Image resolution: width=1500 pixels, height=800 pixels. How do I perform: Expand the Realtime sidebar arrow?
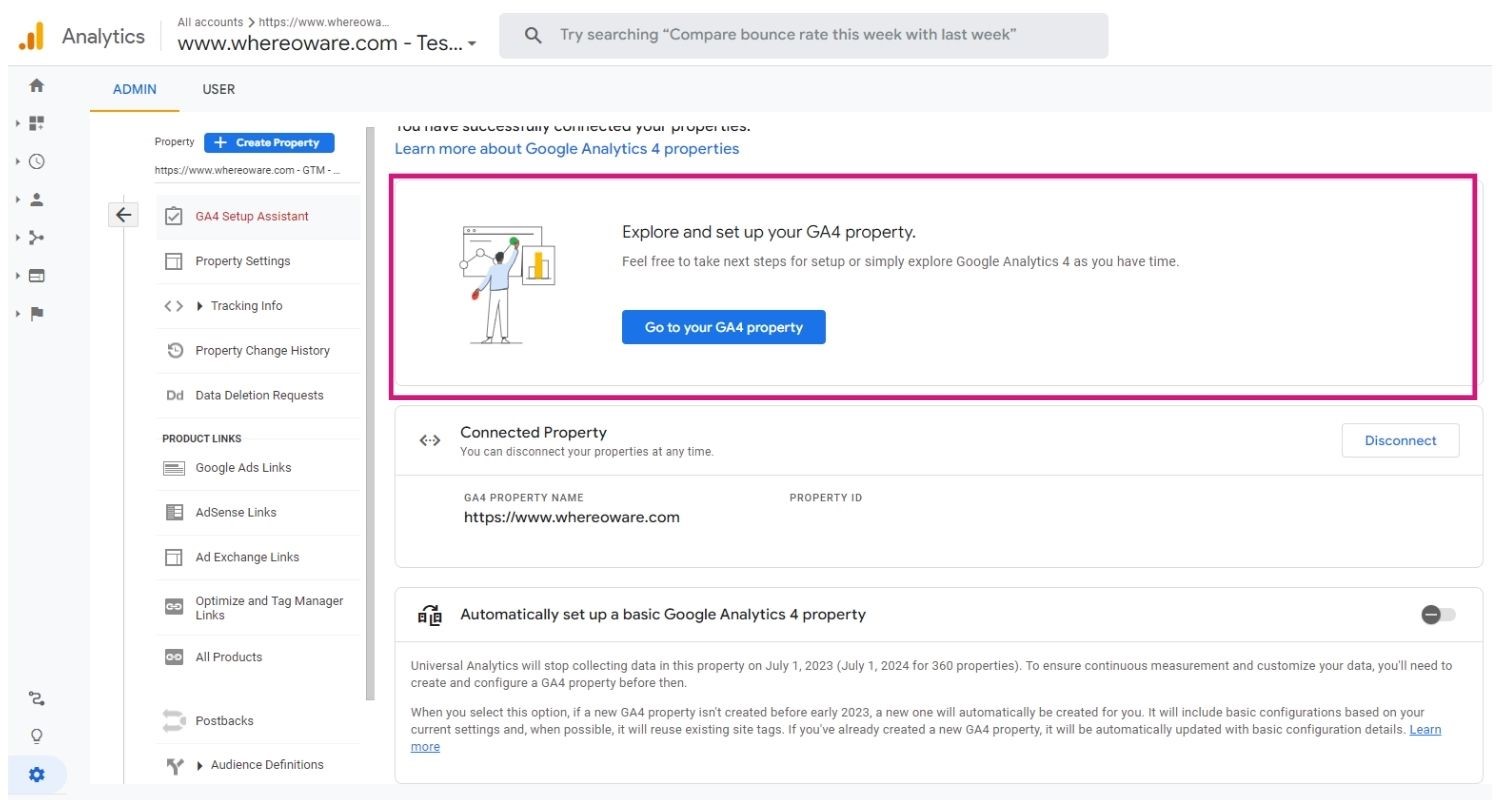[x=19, y=161]
